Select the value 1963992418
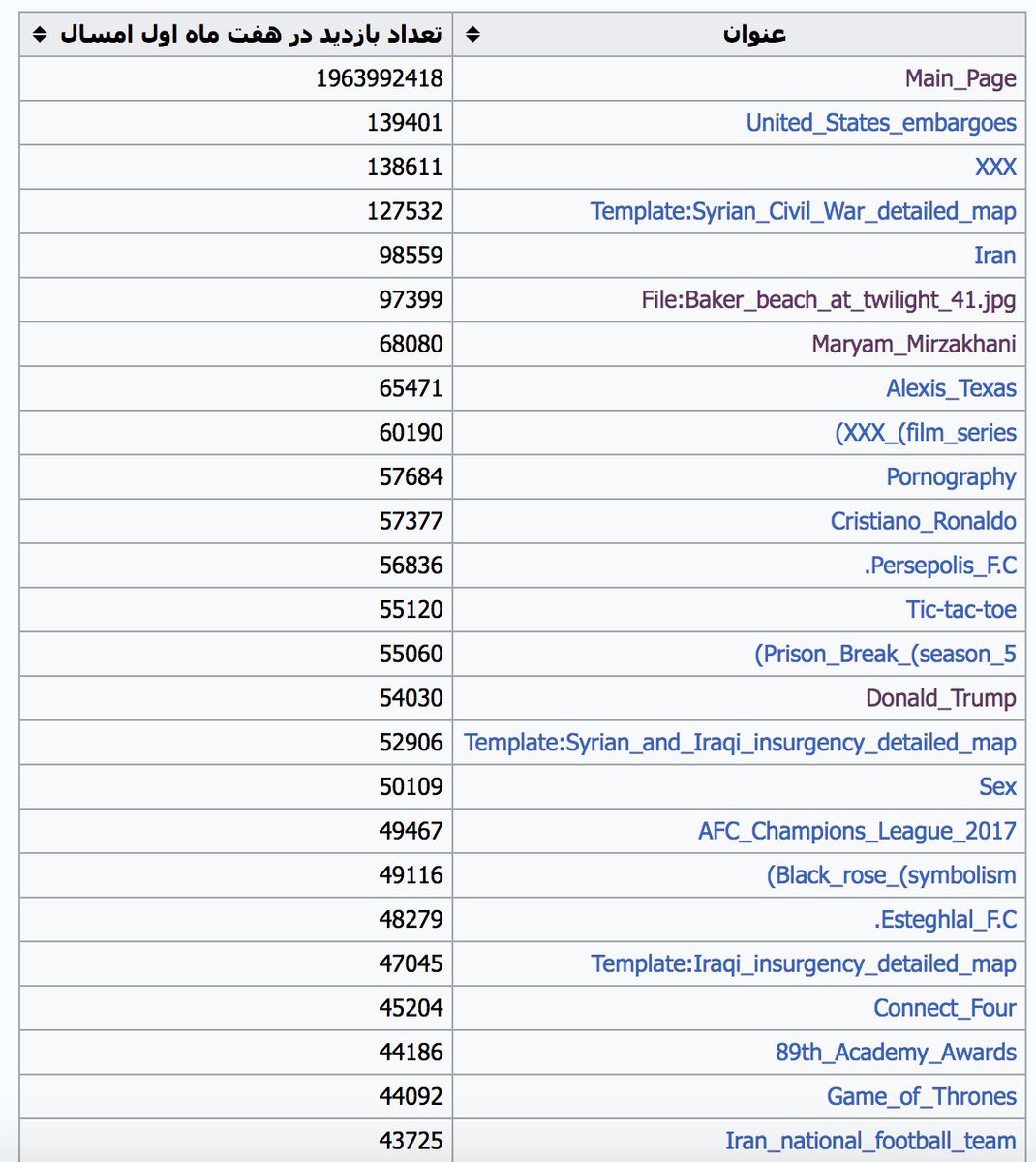 click(x=380, y=79)
